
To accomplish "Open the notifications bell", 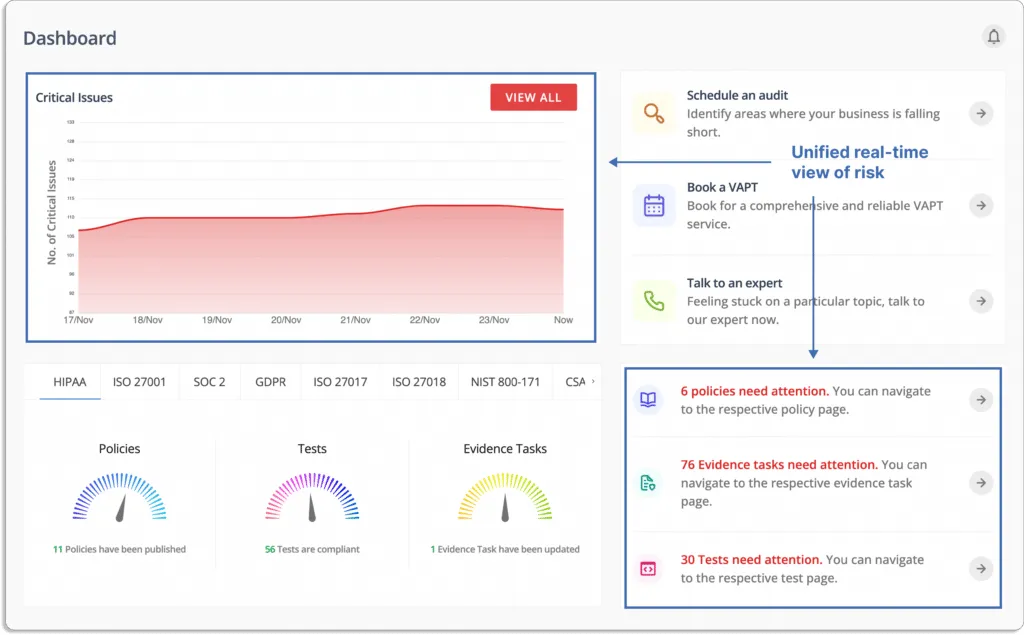I will point(994,36).
